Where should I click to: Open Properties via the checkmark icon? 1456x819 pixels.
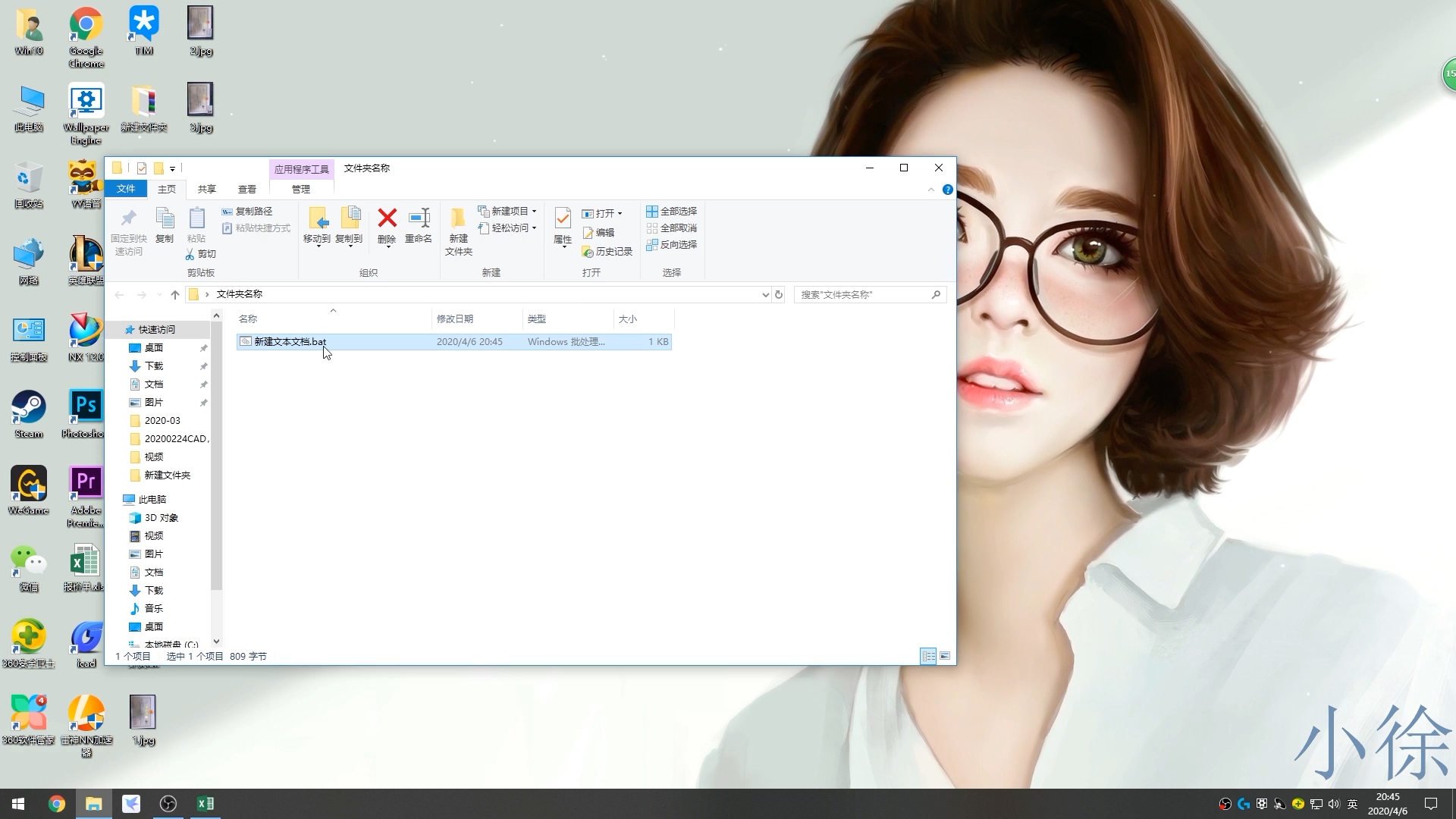(562, 220)
